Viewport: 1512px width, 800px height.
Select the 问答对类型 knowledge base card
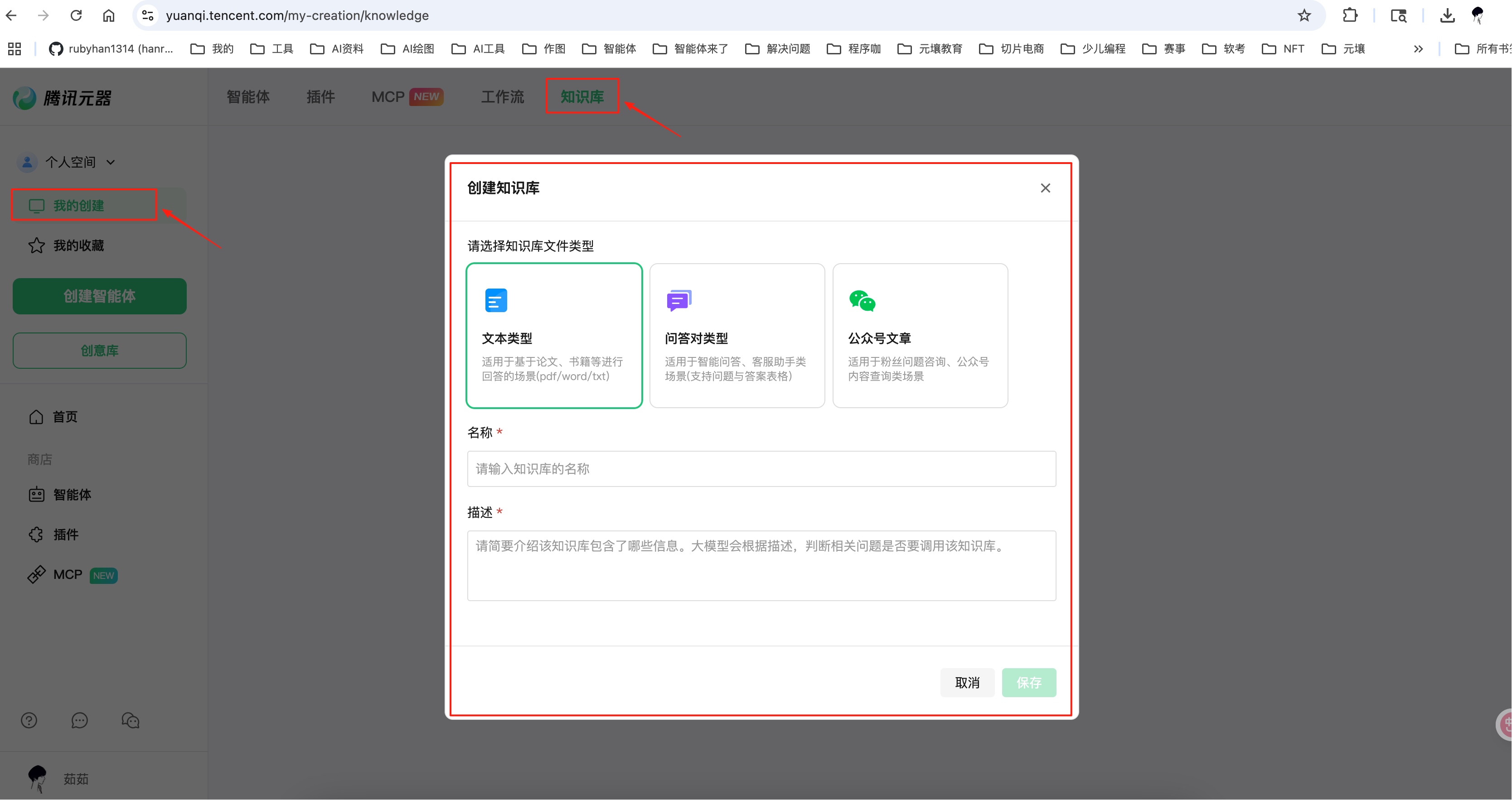point(737,336)
